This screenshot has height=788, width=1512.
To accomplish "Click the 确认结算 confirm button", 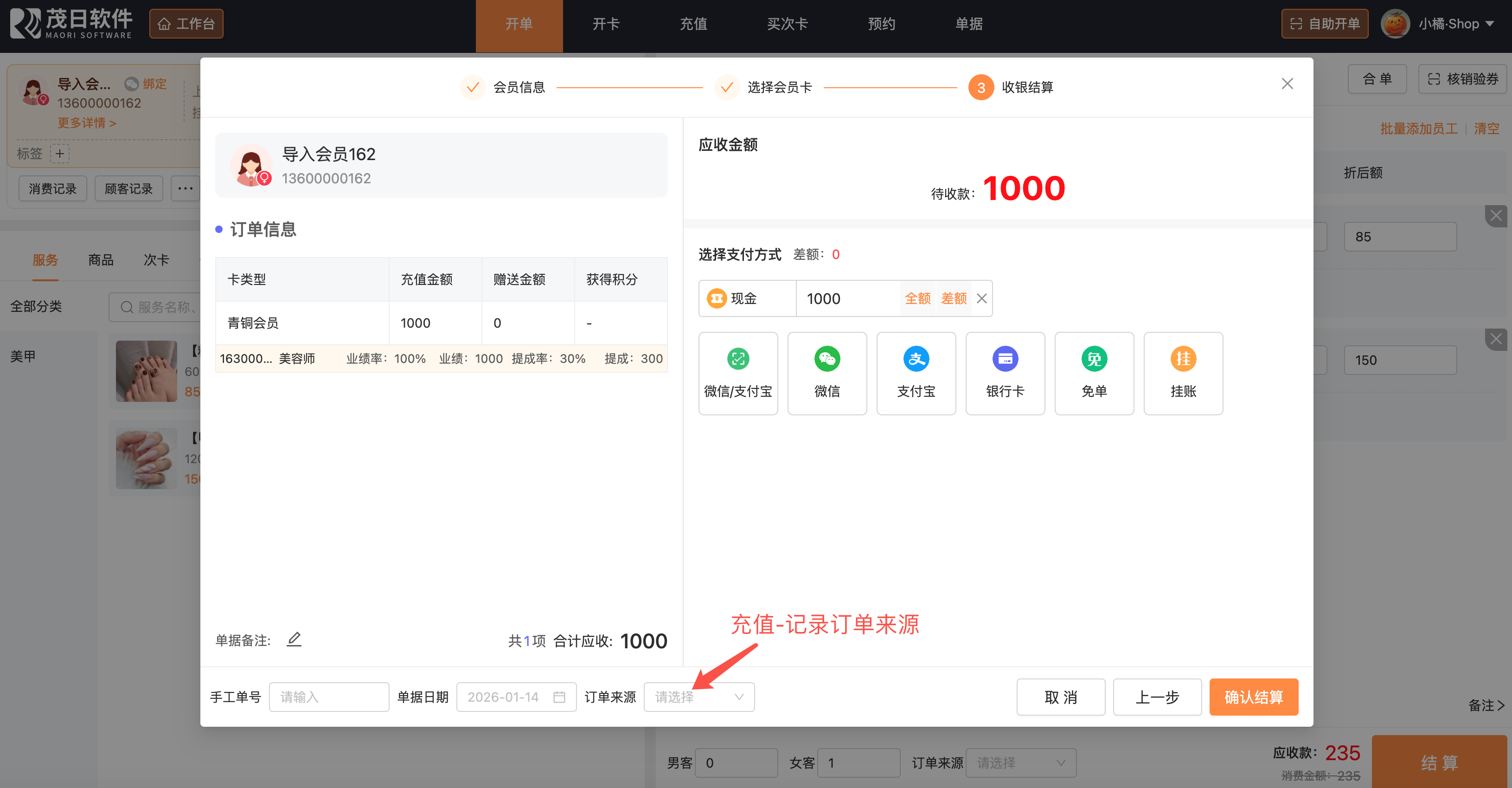I will (x=1253, y=697).
